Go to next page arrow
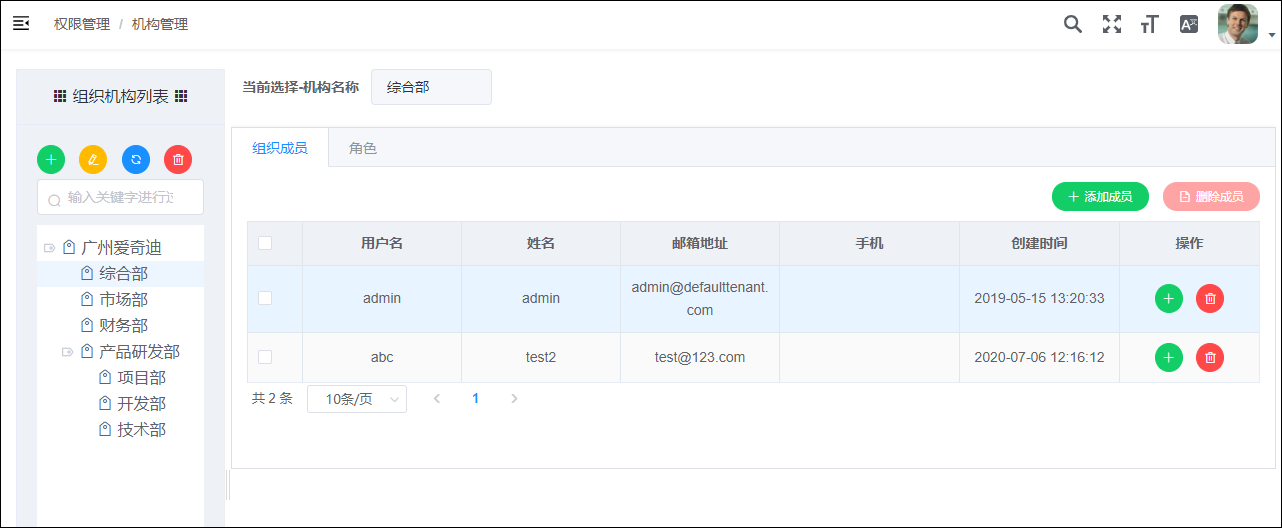 (x=514, y=398)
